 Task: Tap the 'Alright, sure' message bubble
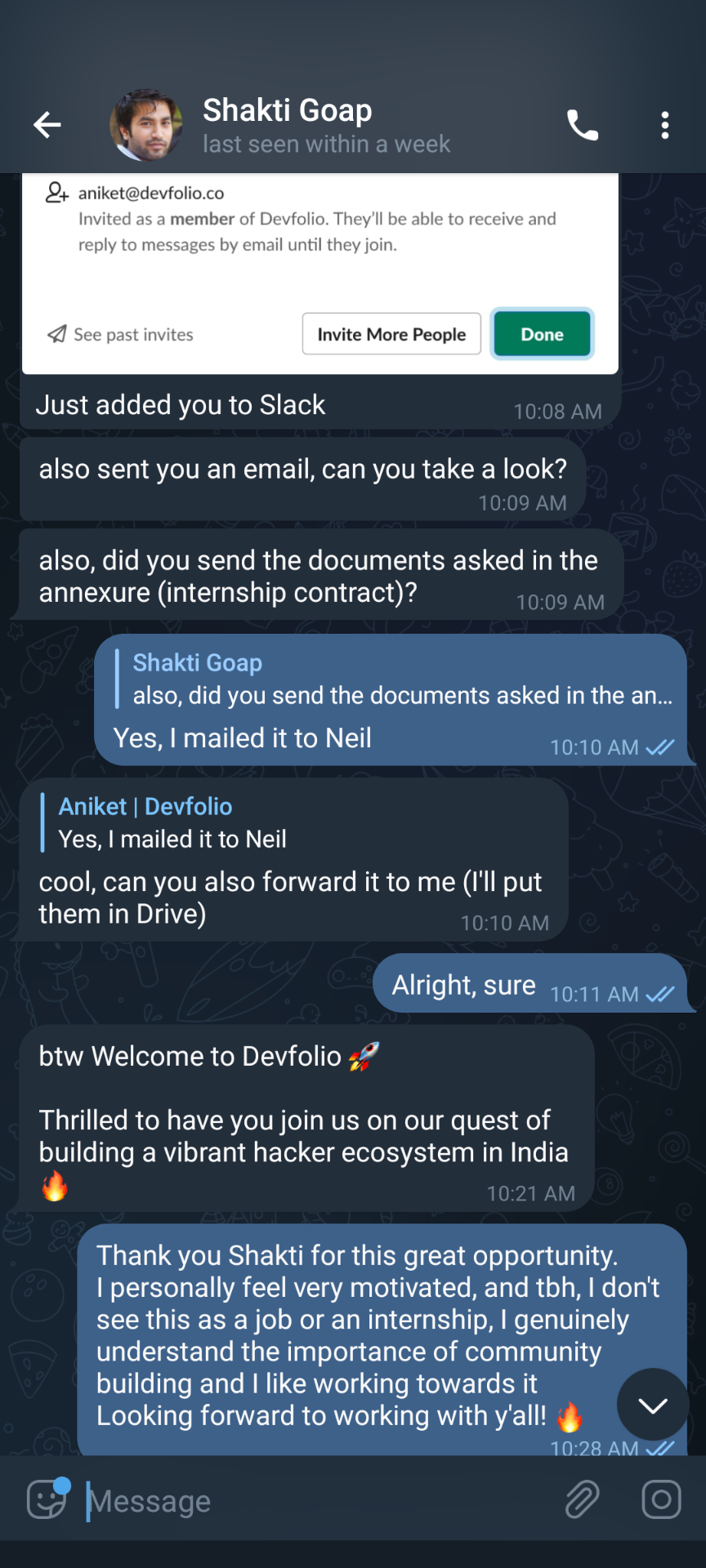click(x=534, y=983)
